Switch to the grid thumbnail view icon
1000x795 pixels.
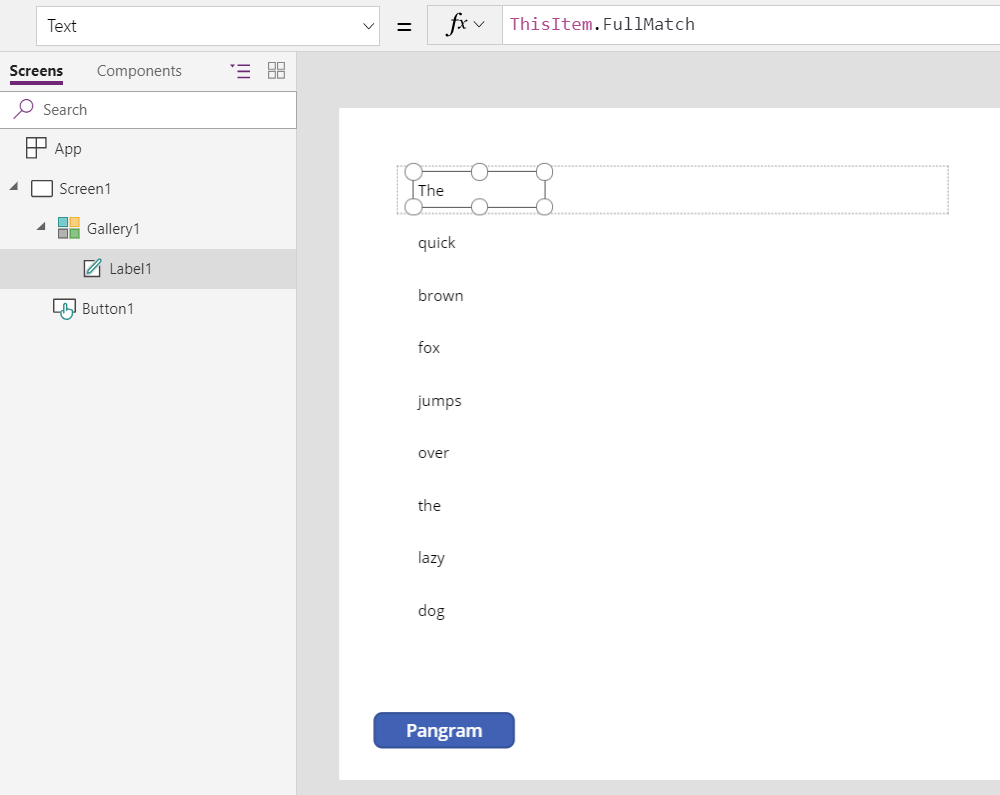tap(276, 70)
